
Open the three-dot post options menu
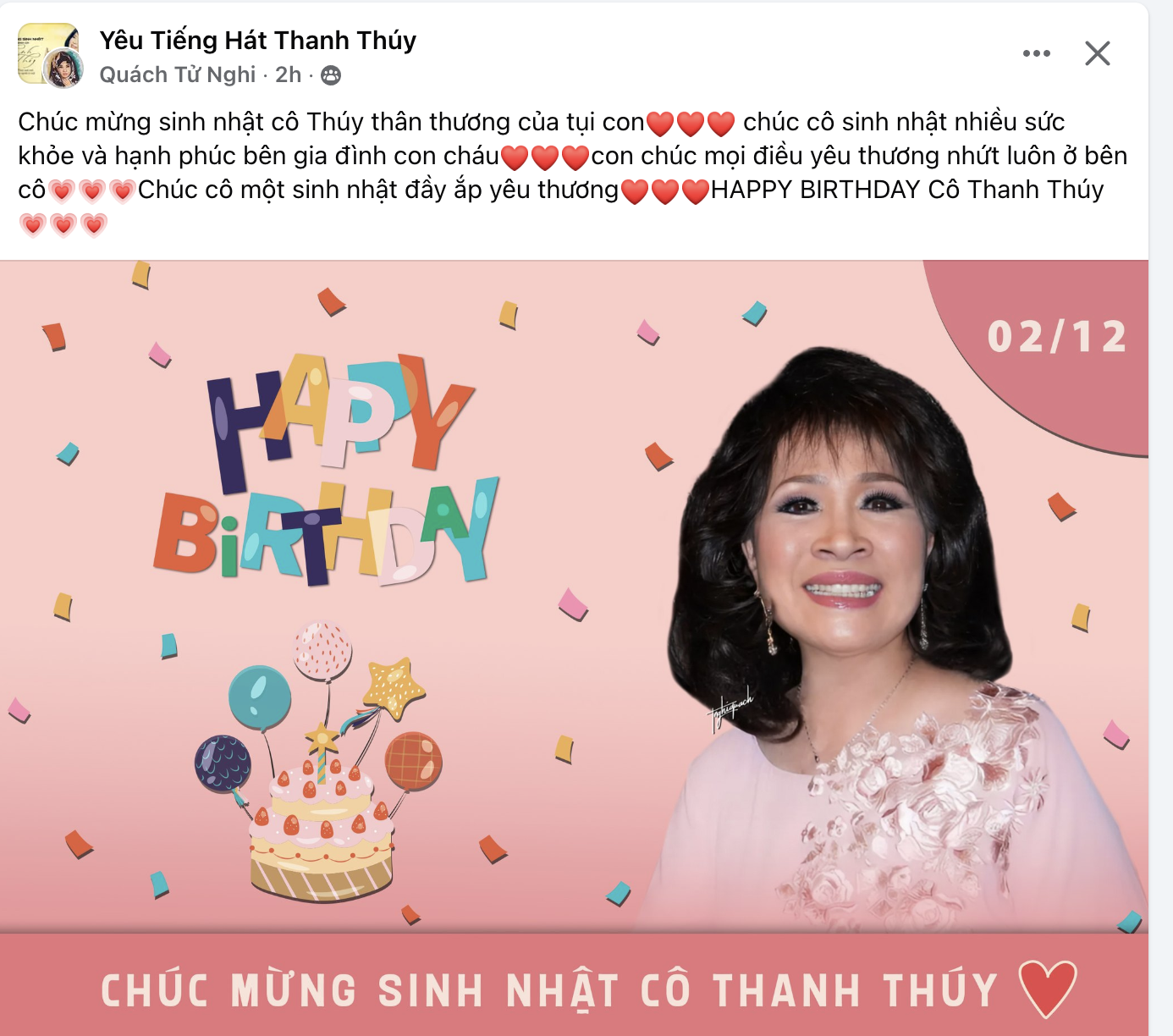1036,53
